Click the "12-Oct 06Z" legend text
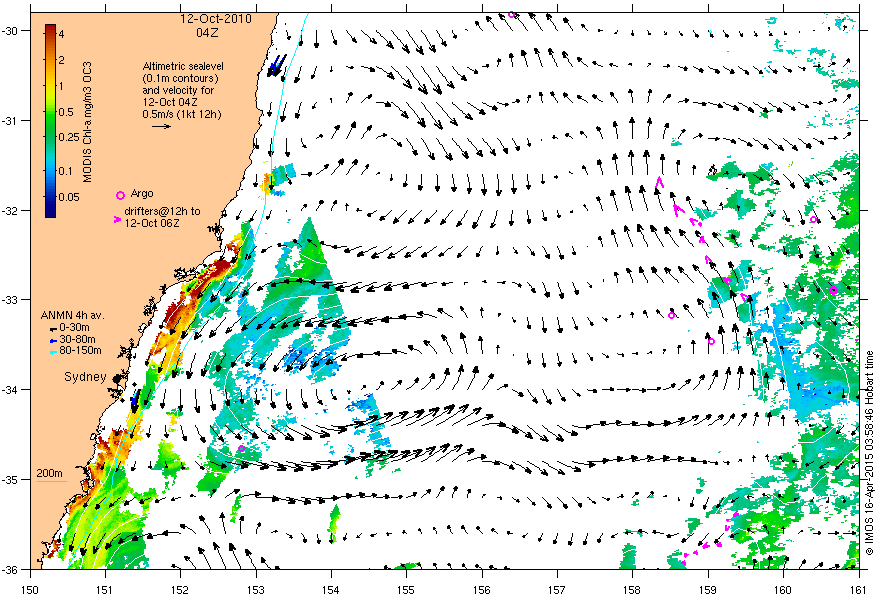Image resolution: width=880 pixels, height=600 pixels. click(151, 223)
